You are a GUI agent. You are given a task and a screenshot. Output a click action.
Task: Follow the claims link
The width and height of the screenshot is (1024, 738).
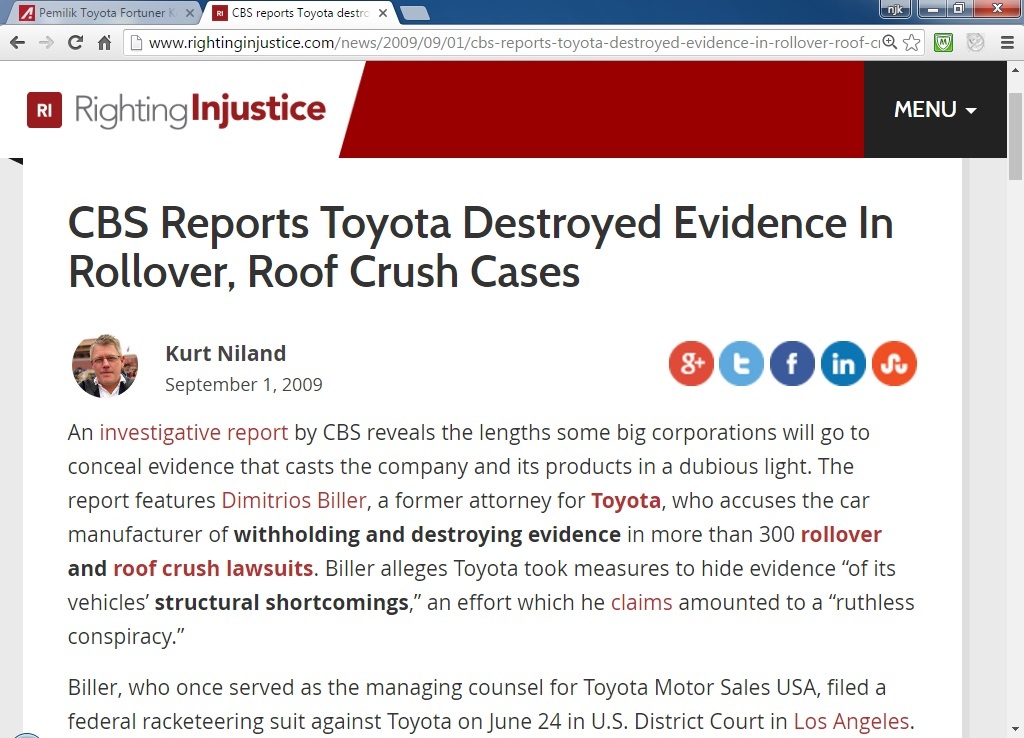[641, 602]
